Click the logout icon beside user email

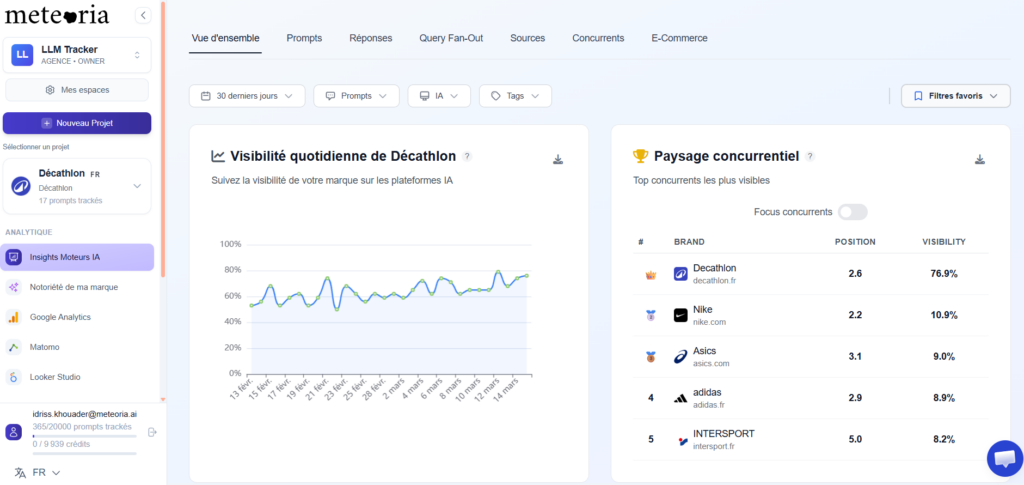tap(152, 432)
